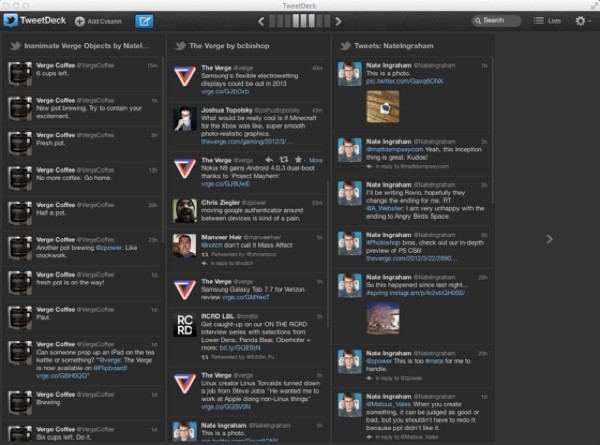
Task: Open the Lists menu
Action: click(548, 21)
